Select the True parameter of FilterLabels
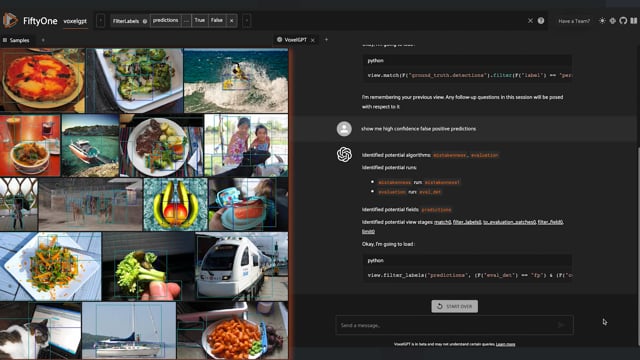640x360 pixels. 200,20
